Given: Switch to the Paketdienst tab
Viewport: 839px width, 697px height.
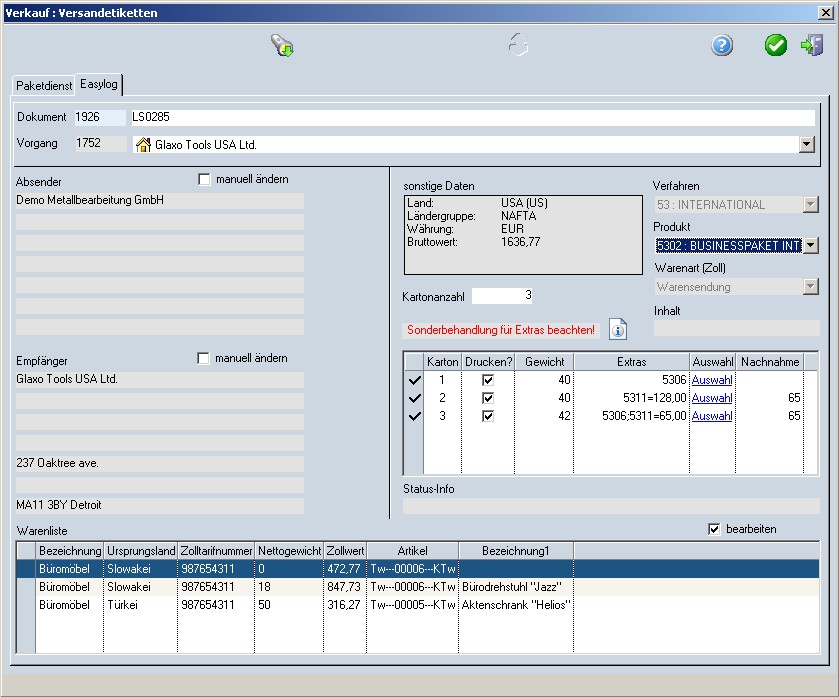Looking at the screenshot, I should (44, 86).
